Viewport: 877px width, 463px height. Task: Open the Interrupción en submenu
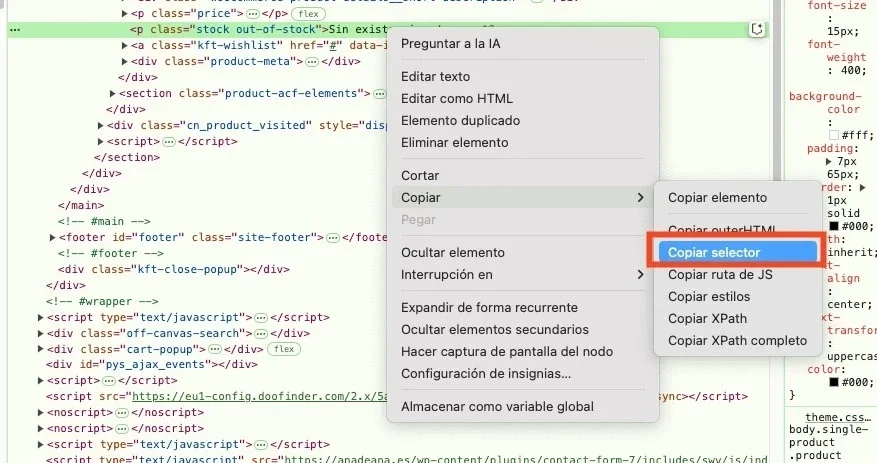point(522,275)
